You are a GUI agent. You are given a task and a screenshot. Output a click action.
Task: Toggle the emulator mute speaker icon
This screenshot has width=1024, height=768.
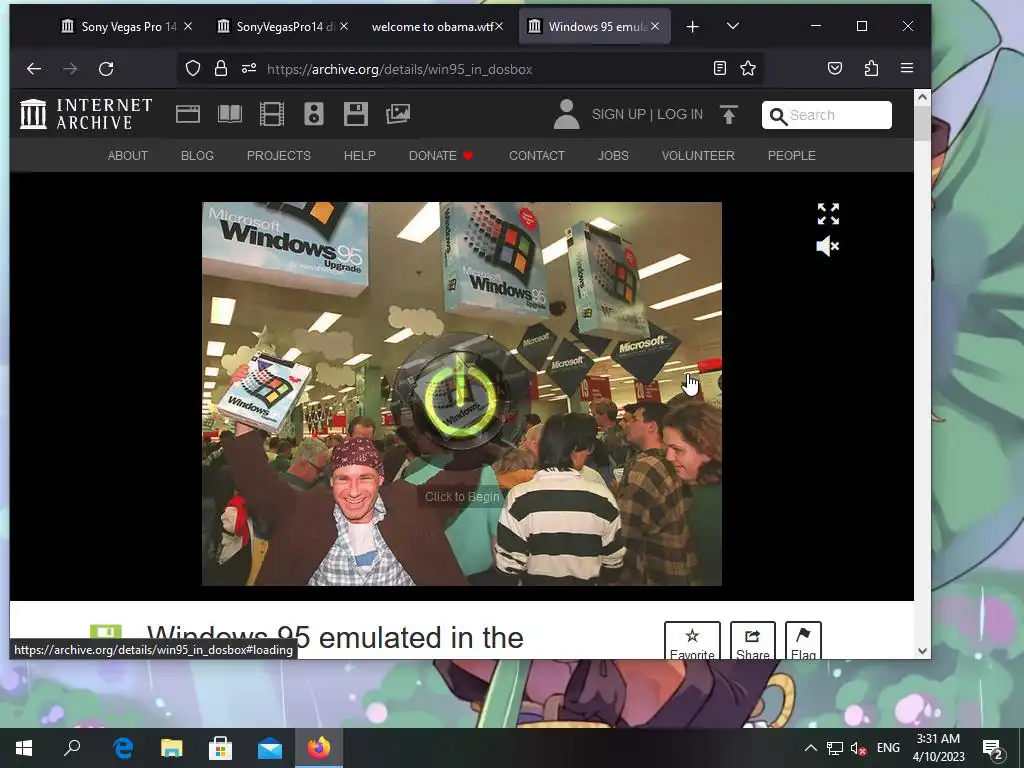pos(828,246)
